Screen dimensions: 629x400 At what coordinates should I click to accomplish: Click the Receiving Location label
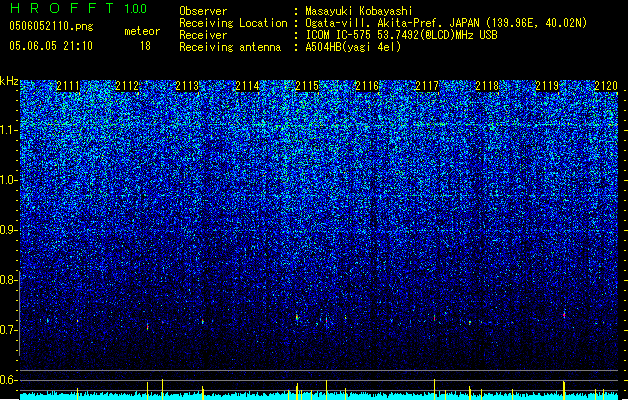(233, 23)
